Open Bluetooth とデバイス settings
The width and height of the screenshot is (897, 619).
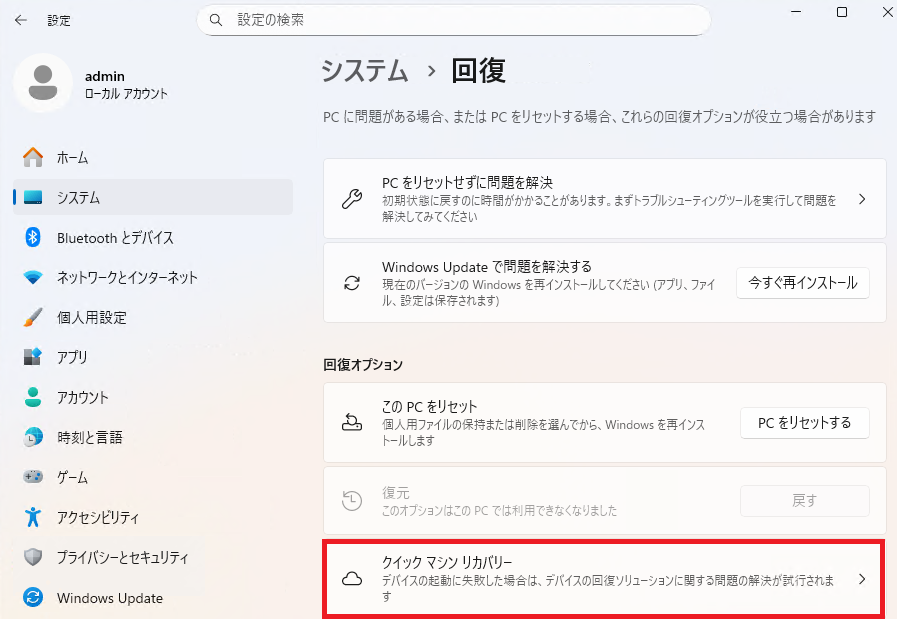click(x=153, y=237)
